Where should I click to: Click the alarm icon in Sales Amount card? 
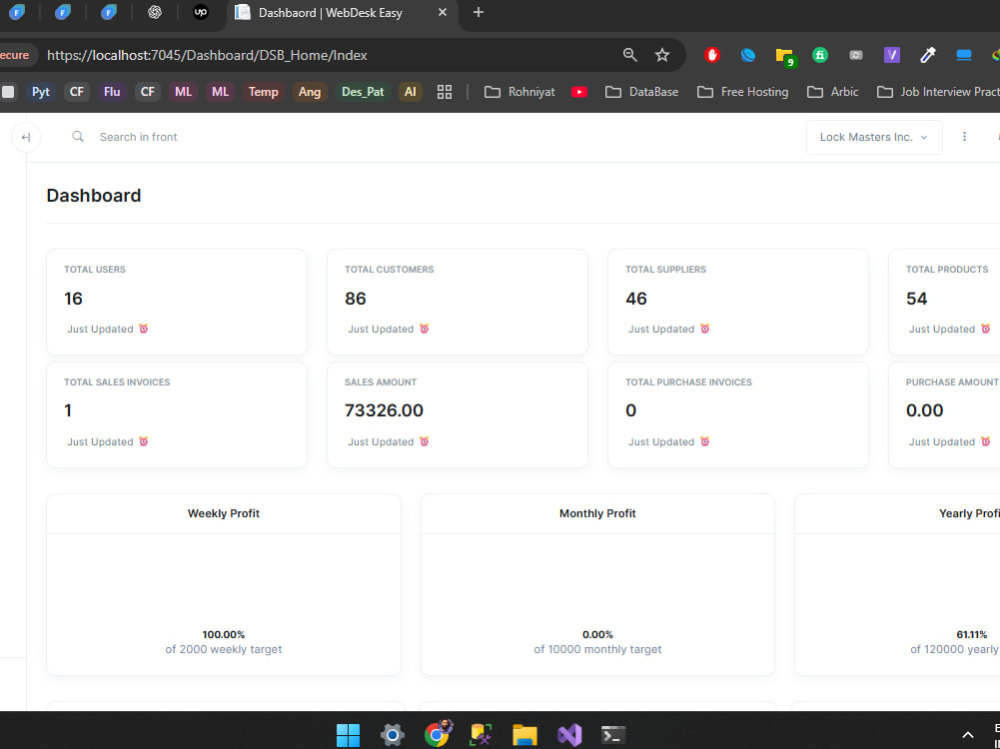pyautogui.click(x=424, y=441)
